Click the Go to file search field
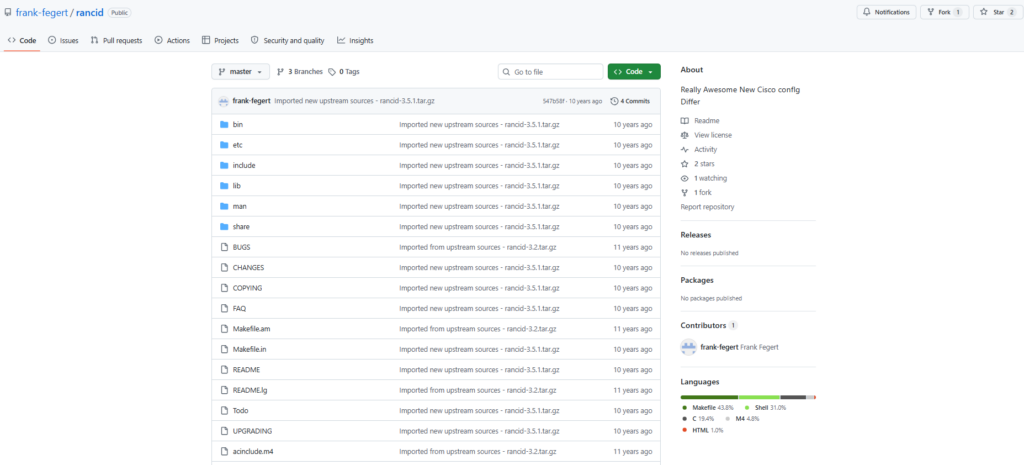Viewport: 1024px width, 465px height. [551, 72]
